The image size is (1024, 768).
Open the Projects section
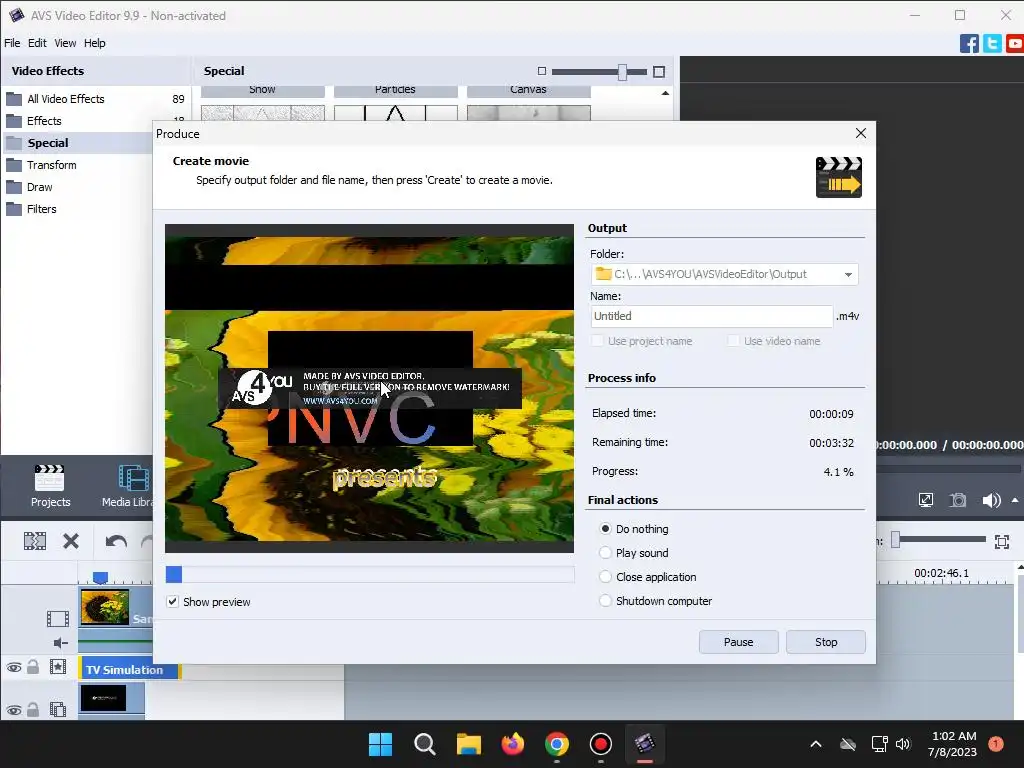[x=50, y=486]
